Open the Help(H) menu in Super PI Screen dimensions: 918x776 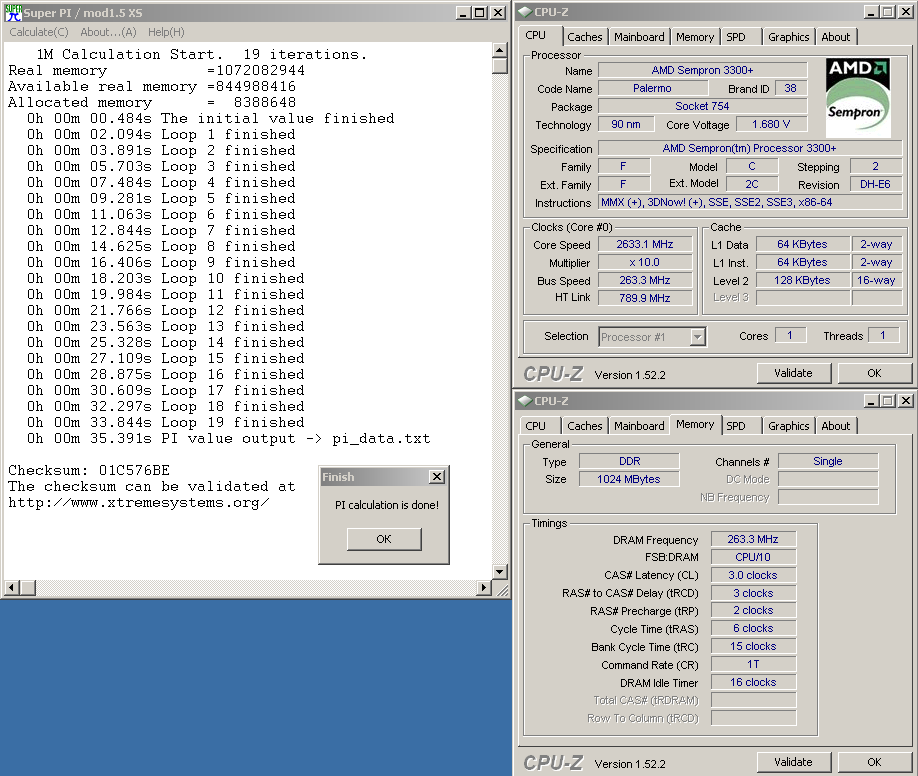pyautogui.click(x=166, y=32)
